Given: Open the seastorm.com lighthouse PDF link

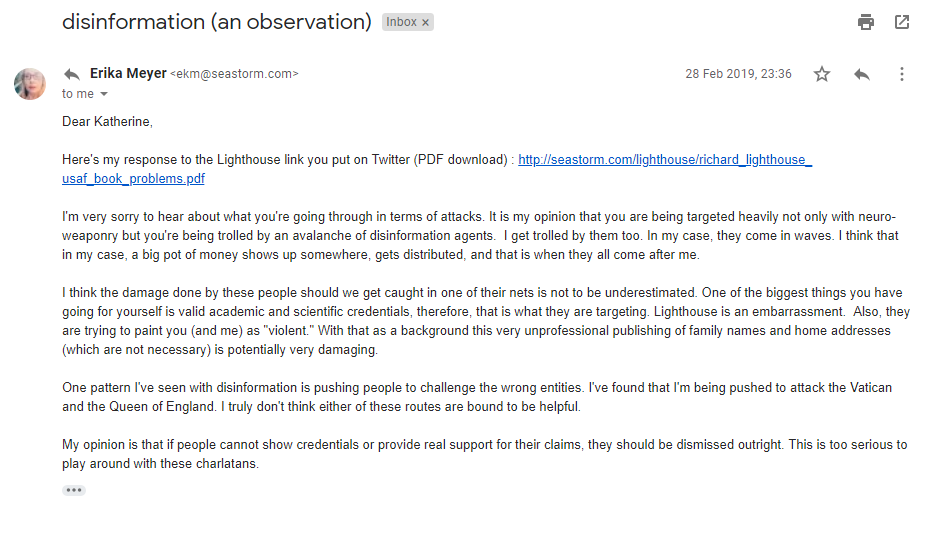Looking at the screenshot, I should pos(665,160).
